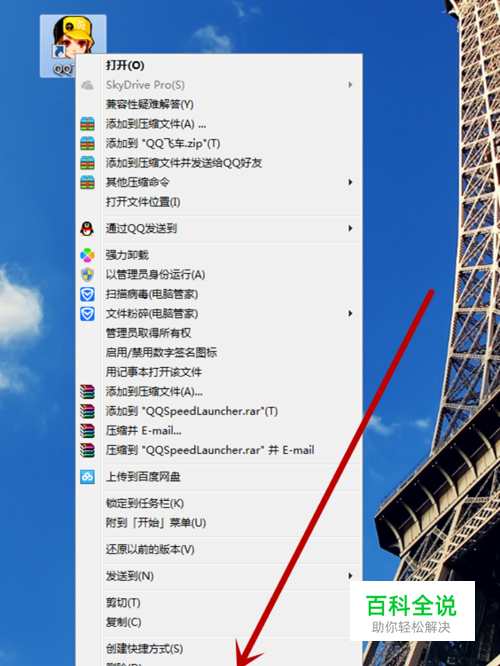Screen dimensions: 500x666
Task: Click the WinRAR icon beside 压缩到 "QQSpeedLauncher.rar" 并 E-mail
Action: pyautogui.click(x=88, y=450)
